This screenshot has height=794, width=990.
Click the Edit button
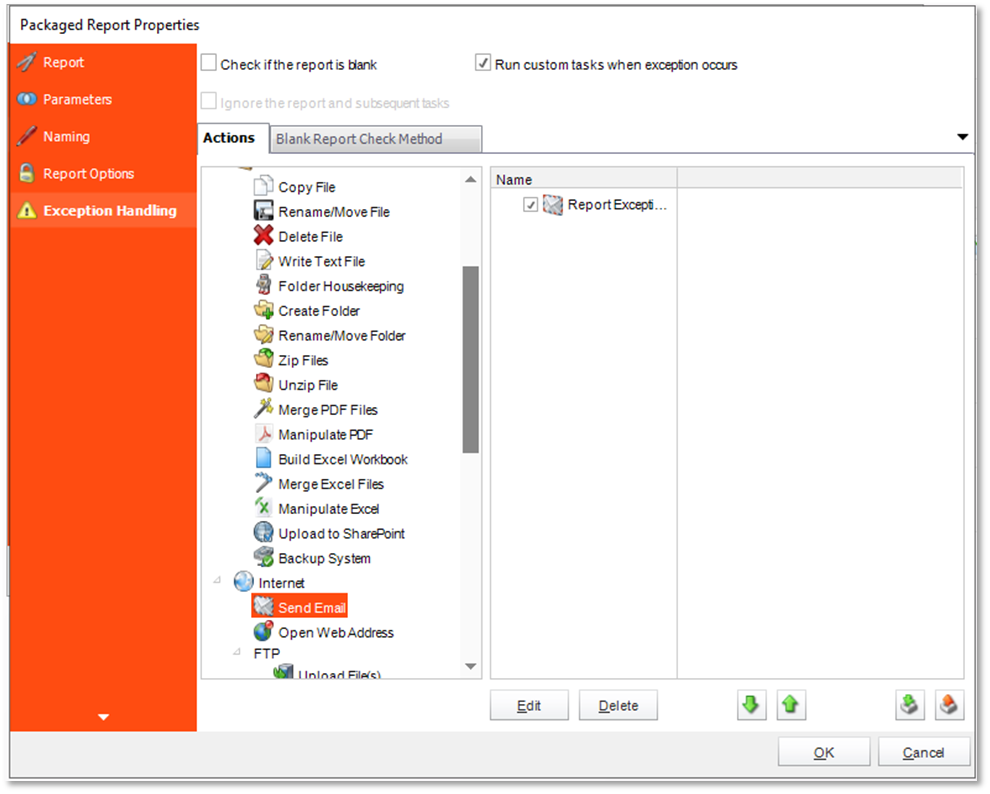(529, 705)
